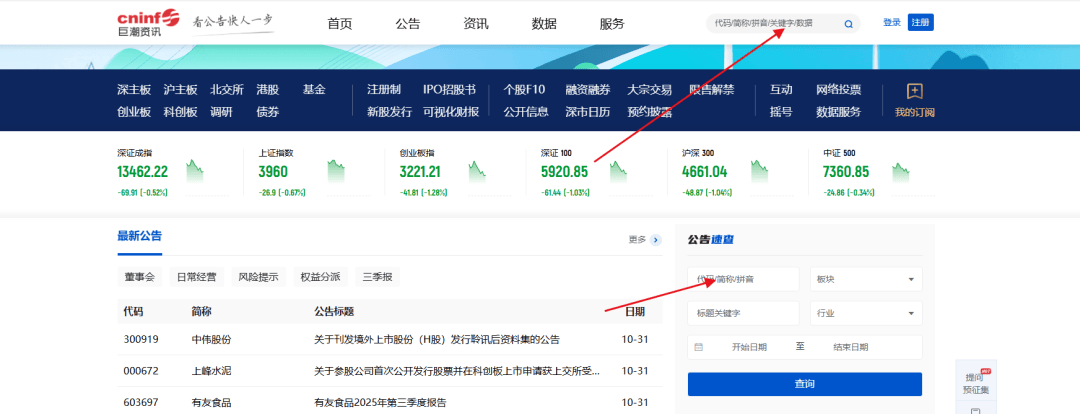Click the cninfo 巨潮资讯 logo

[x=146, y=22]
